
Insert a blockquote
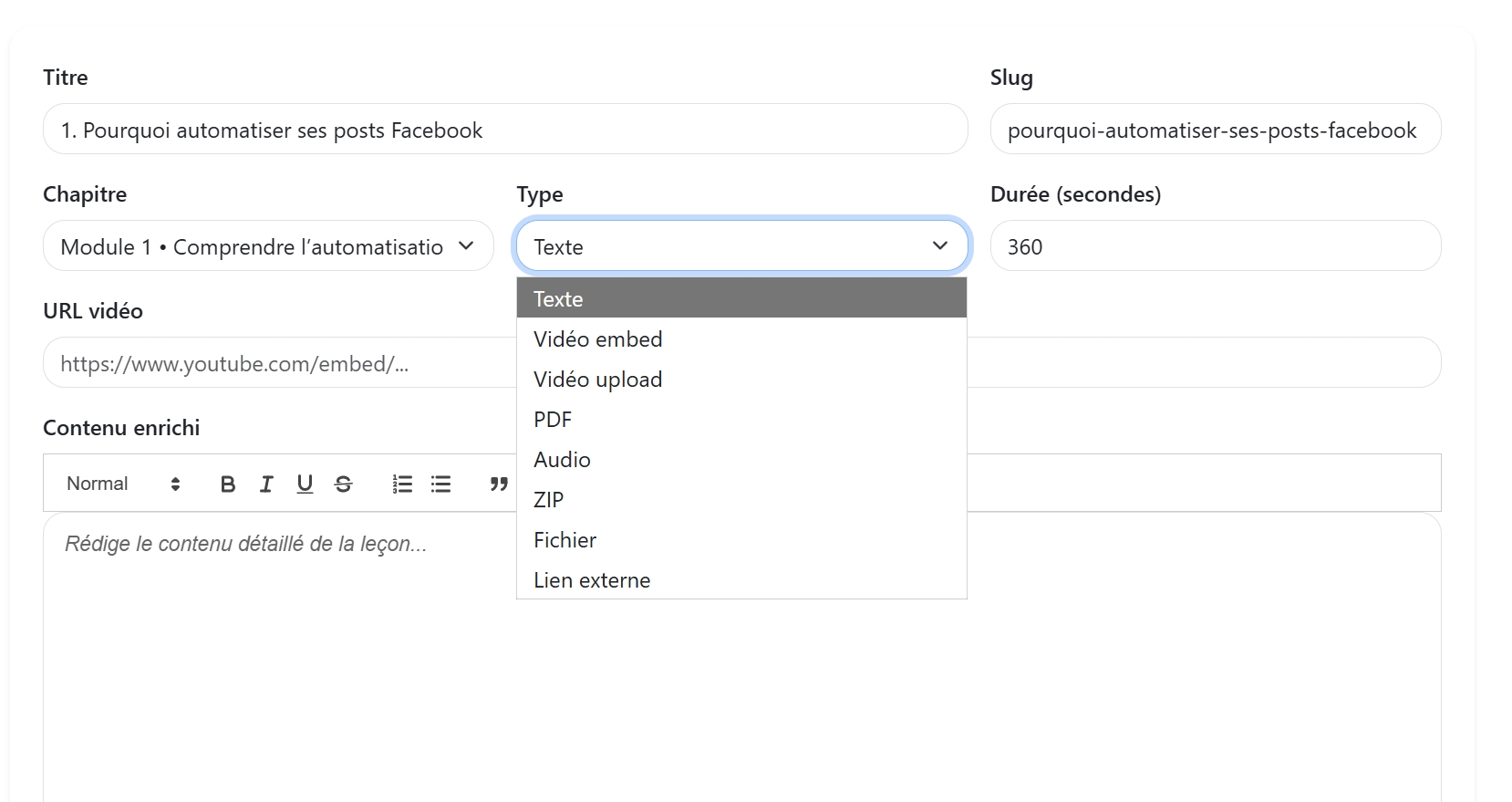pyautogui.click(x=498, y=484)
